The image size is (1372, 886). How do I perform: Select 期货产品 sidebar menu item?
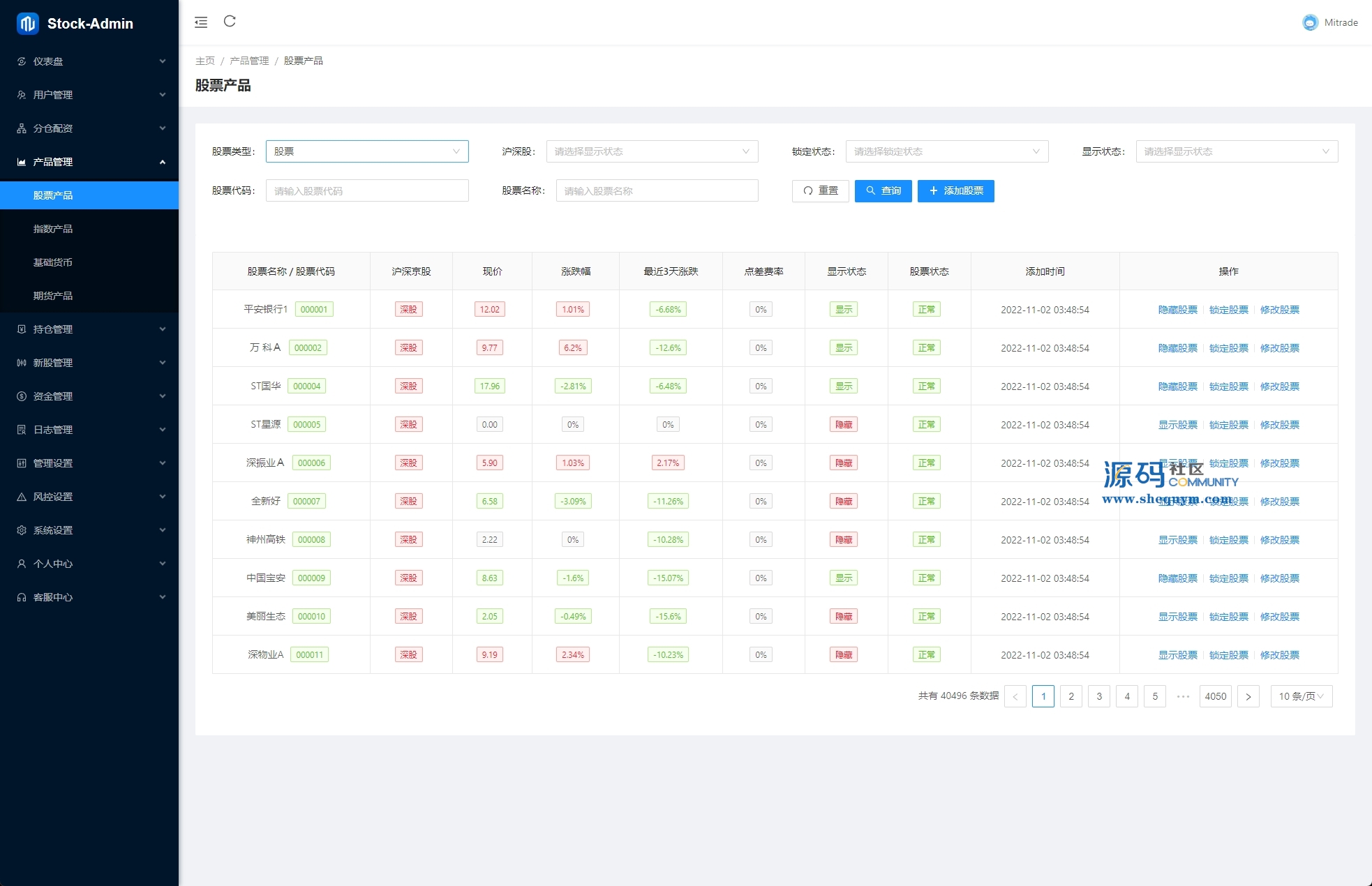(x=53, y=296)
